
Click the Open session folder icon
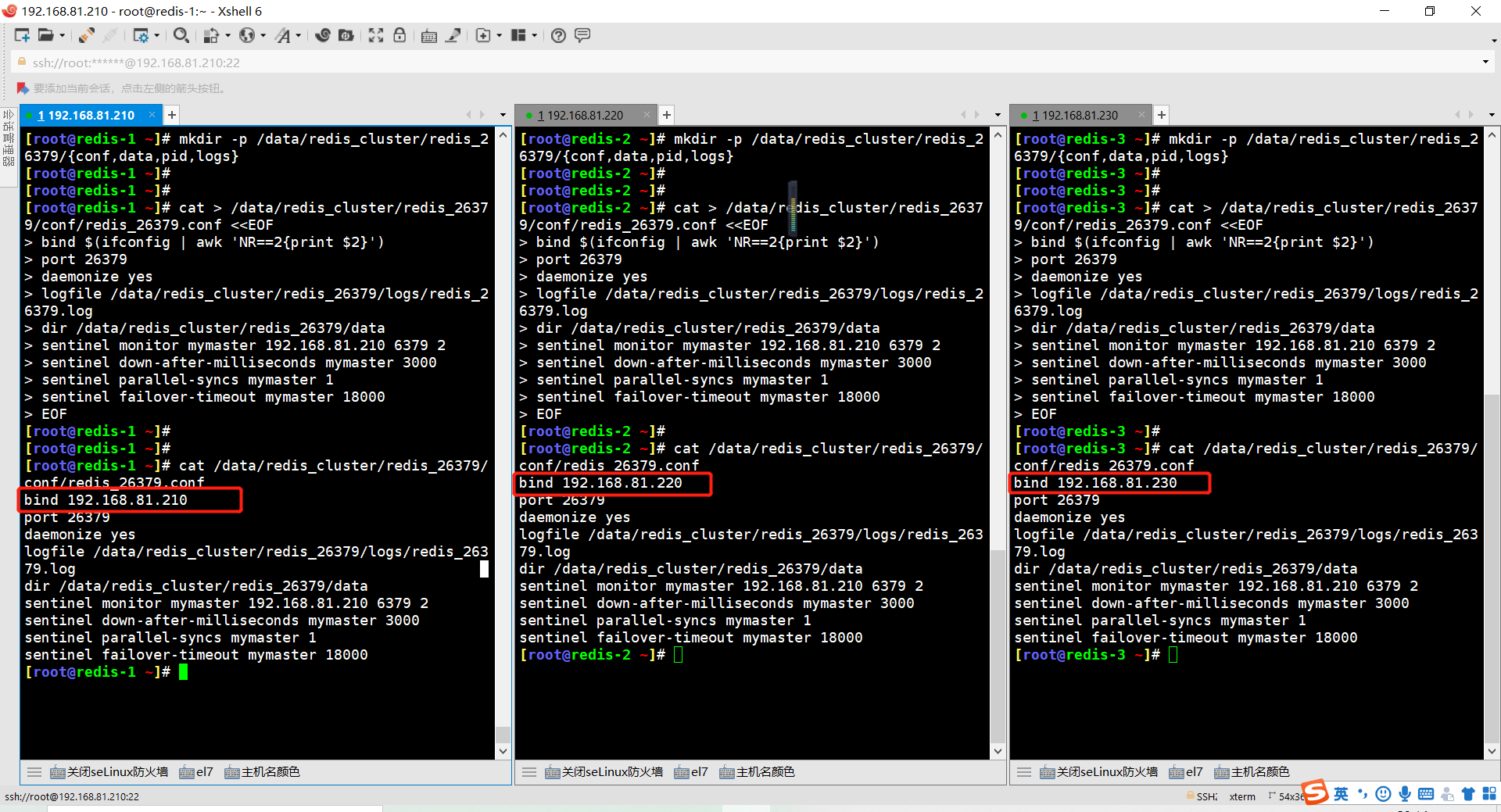[46, 35]
